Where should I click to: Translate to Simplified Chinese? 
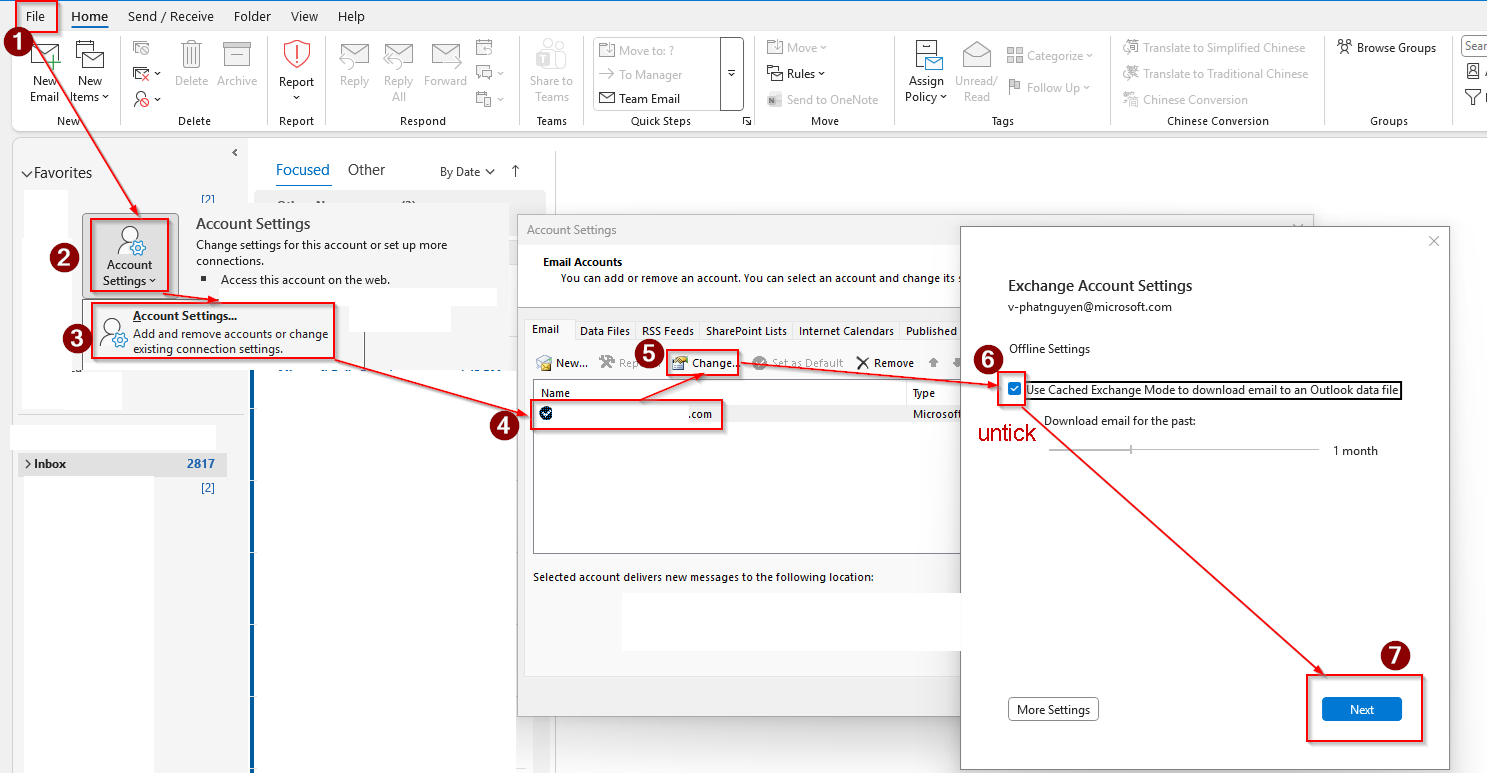pos(1214,48)
